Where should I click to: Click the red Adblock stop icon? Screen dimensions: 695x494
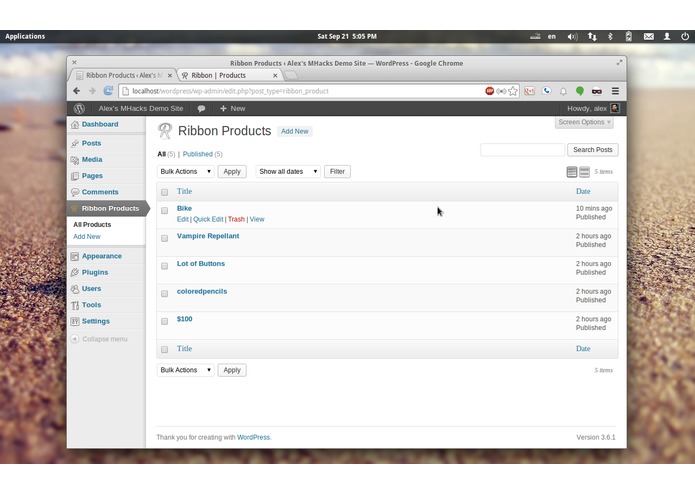tap(489, 91)
